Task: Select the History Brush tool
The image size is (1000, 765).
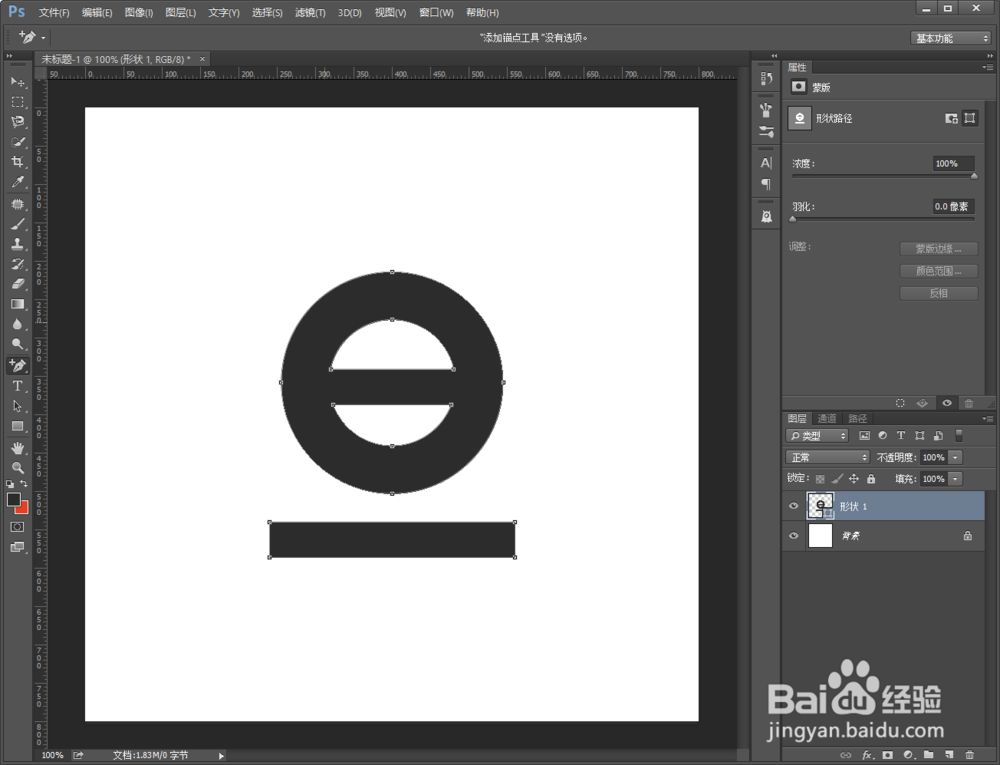Action: 17,264
